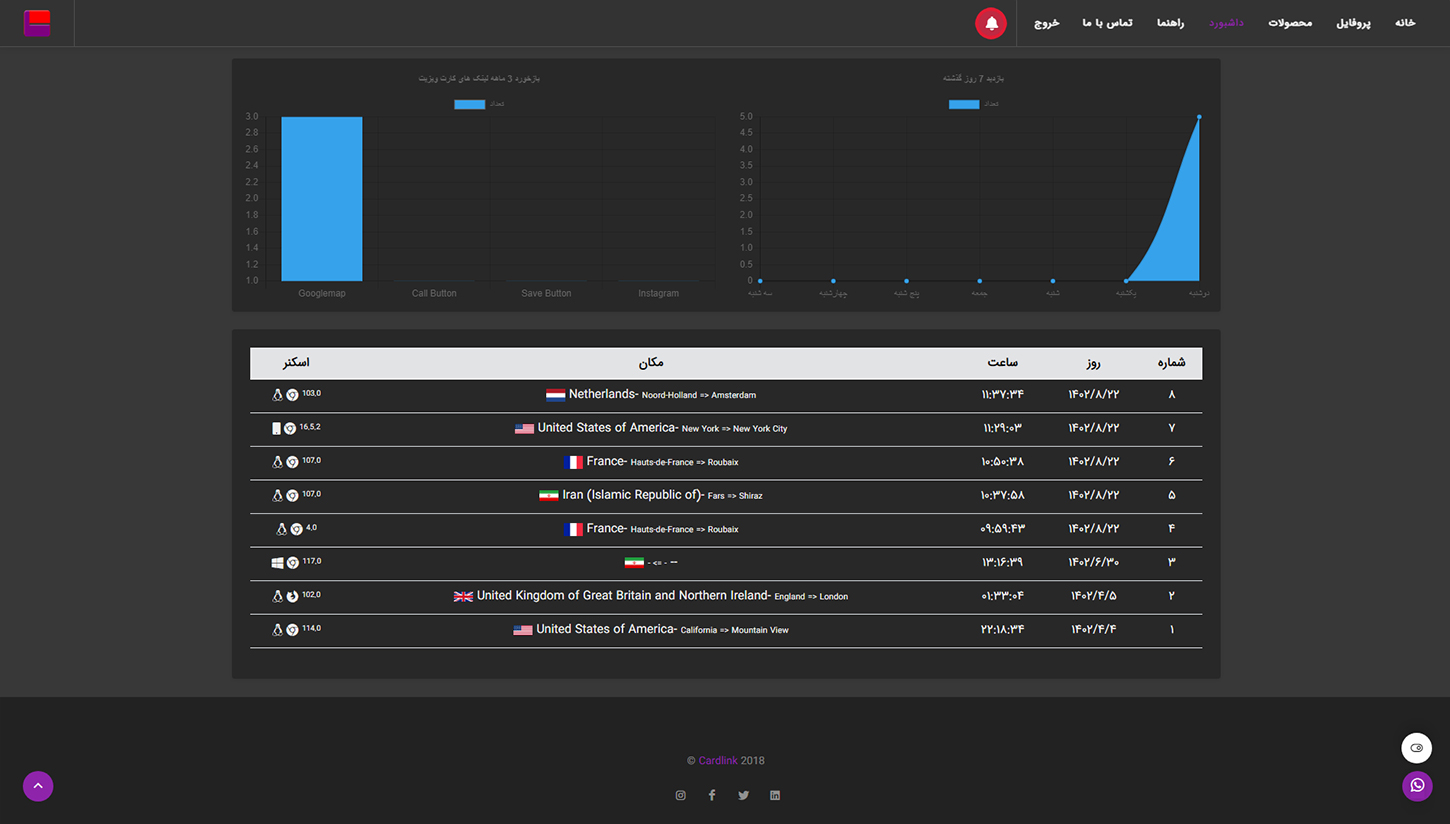1450x824 pixels.
Task: Click the Firefox icon in the London row
Action: coord(292,596)
